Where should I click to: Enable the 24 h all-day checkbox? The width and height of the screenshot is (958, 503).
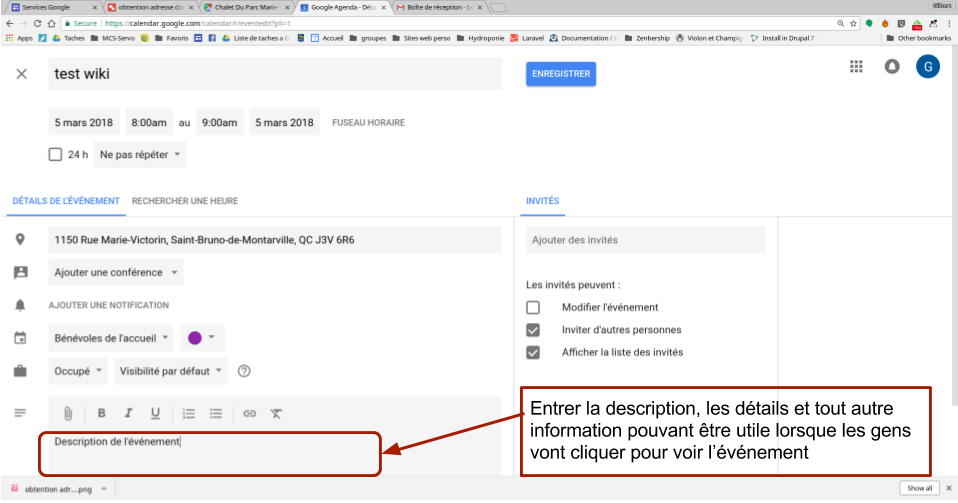(56, 155)
